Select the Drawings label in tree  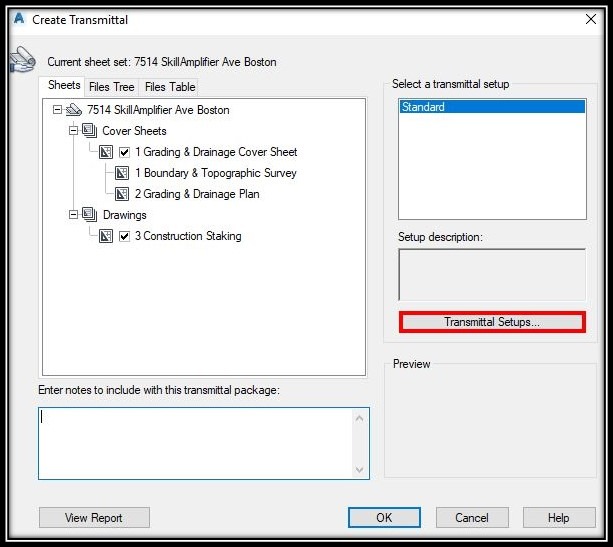click(x=124, y=215)
